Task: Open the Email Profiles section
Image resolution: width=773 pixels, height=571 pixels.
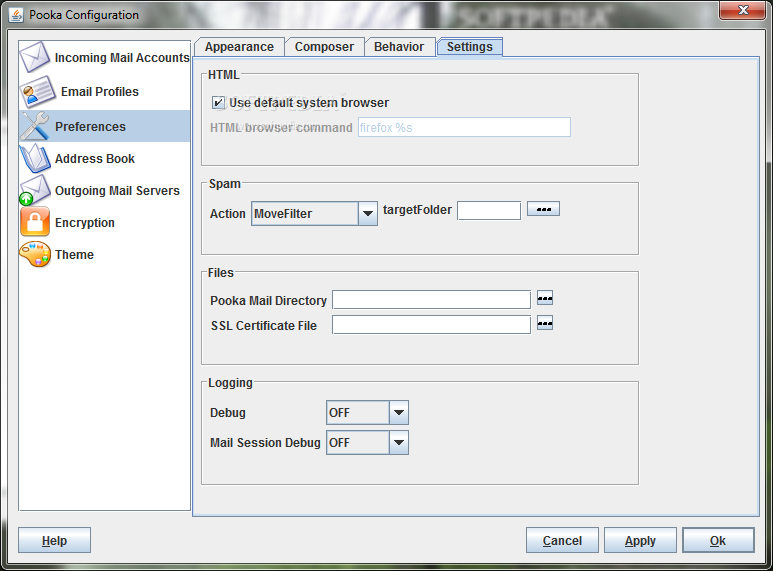Action: tap(105, 92)
